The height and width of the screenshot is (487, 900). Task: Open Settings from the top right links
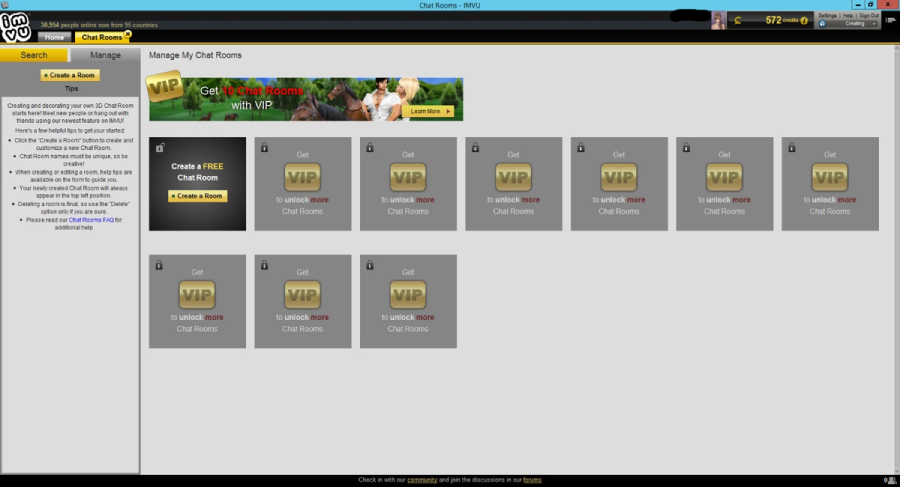tap(827, 16)
